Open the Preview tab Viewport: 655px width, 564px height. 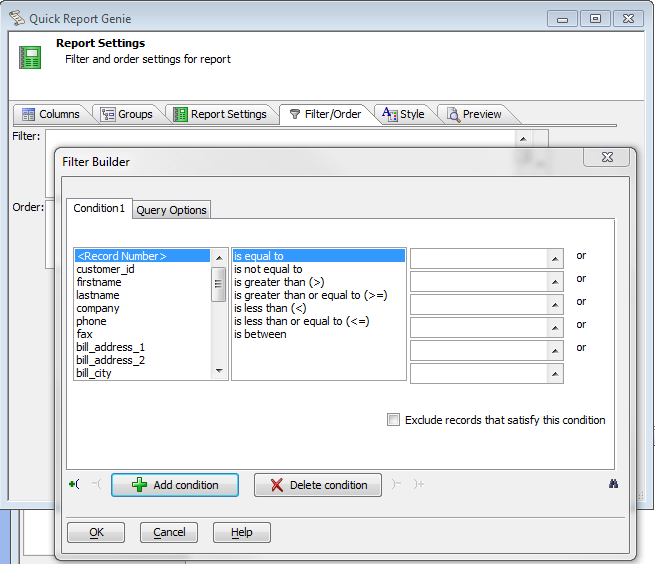pyautogui.click(x=475, y=114)
